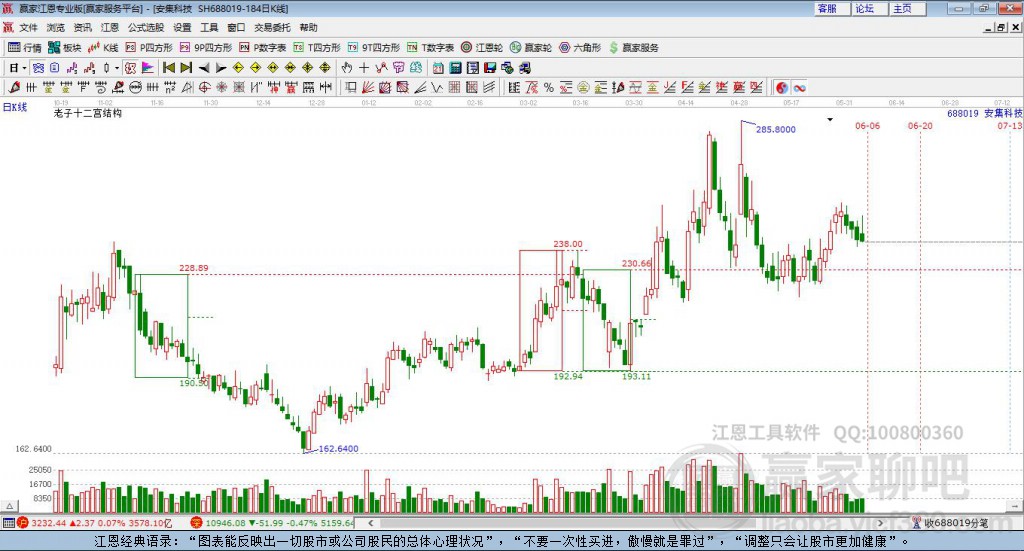Expand the volume panel up-arrow button
Image resolution: width=1024 pixels, height=551 pixels.
[9, 506]
